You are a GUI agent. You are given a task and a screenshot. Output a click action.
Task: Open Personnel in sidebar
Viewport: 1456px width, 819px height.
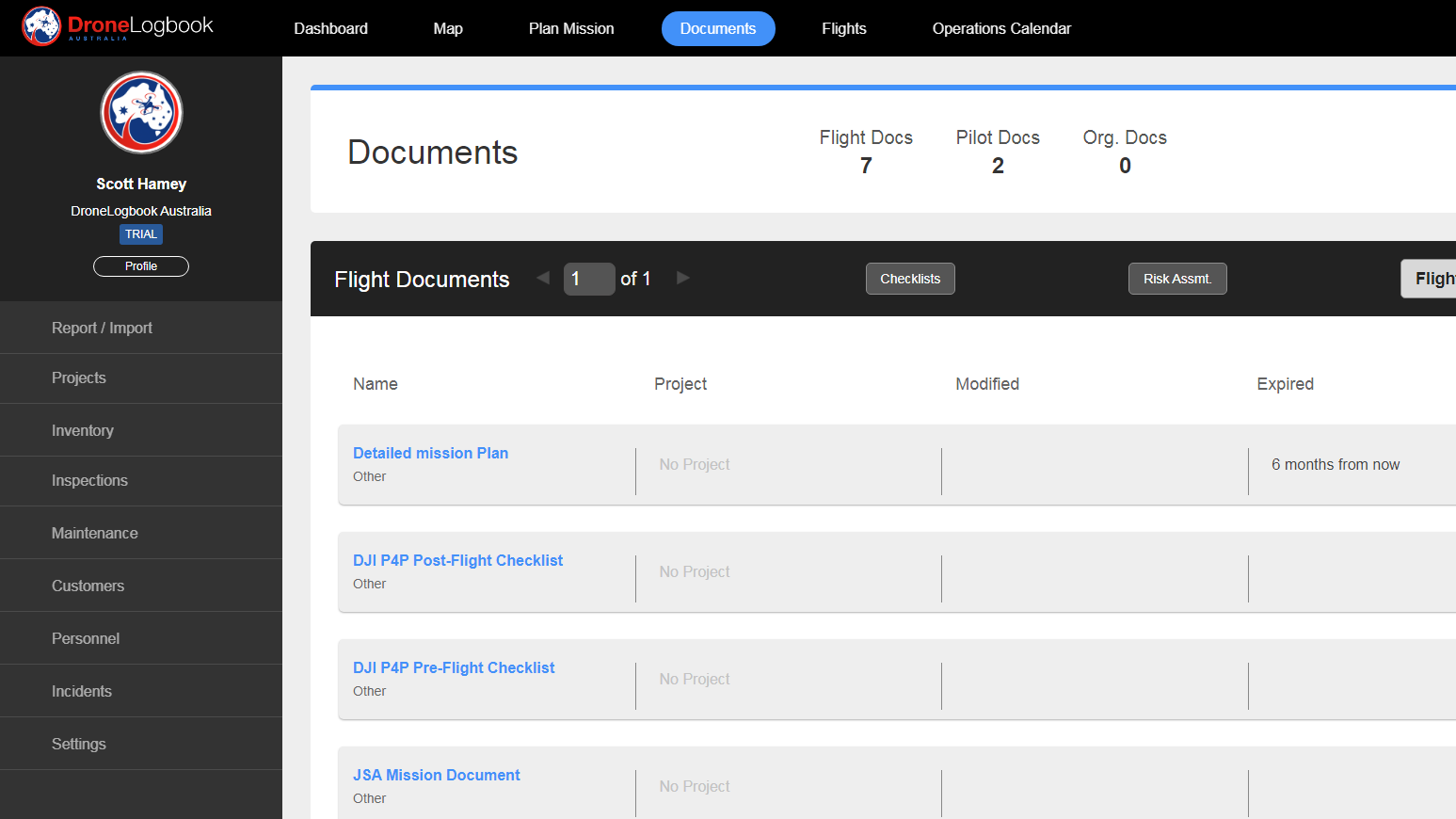141,638
